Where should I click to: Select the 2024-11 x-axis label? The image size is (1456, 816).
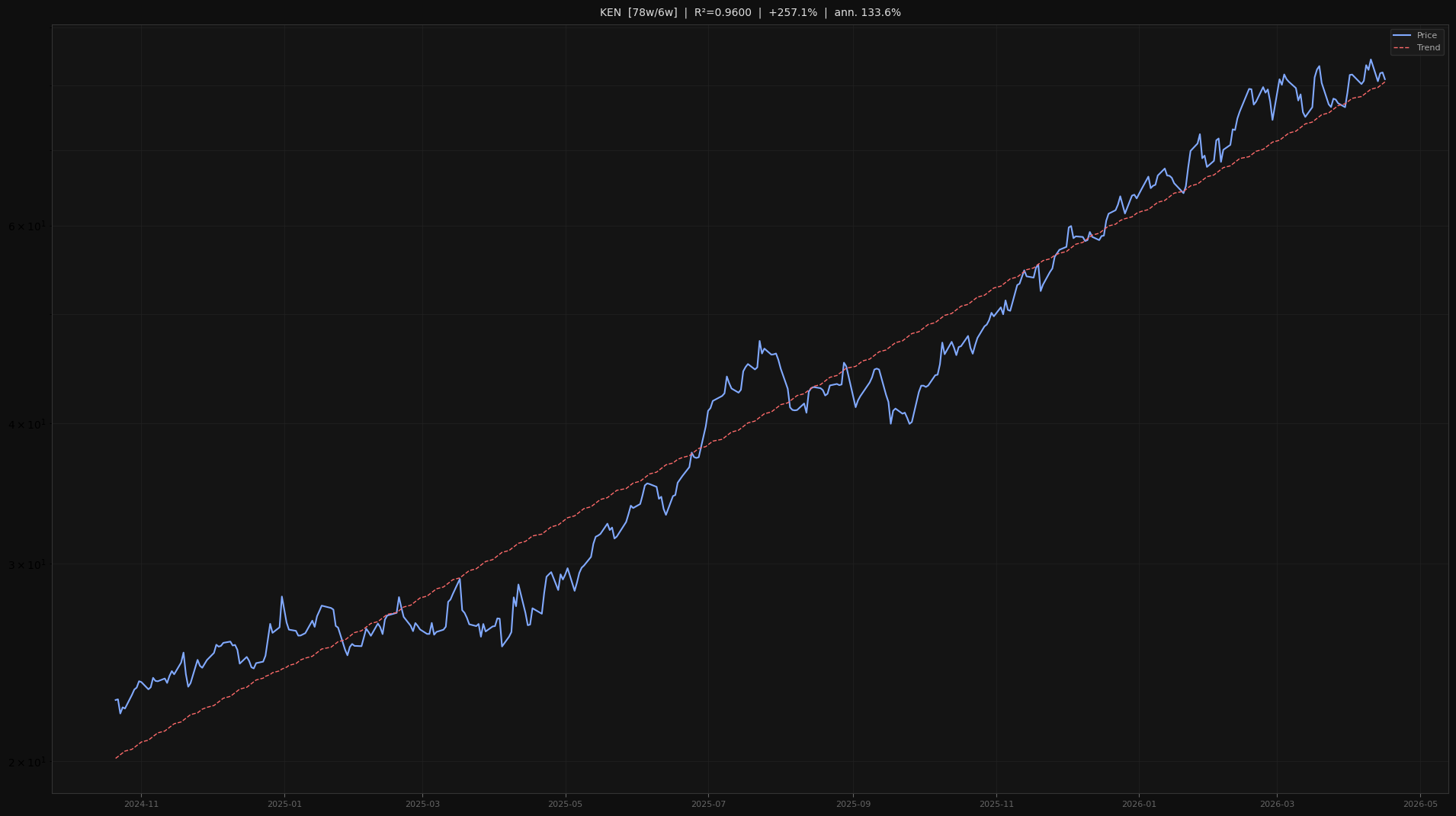141,802
